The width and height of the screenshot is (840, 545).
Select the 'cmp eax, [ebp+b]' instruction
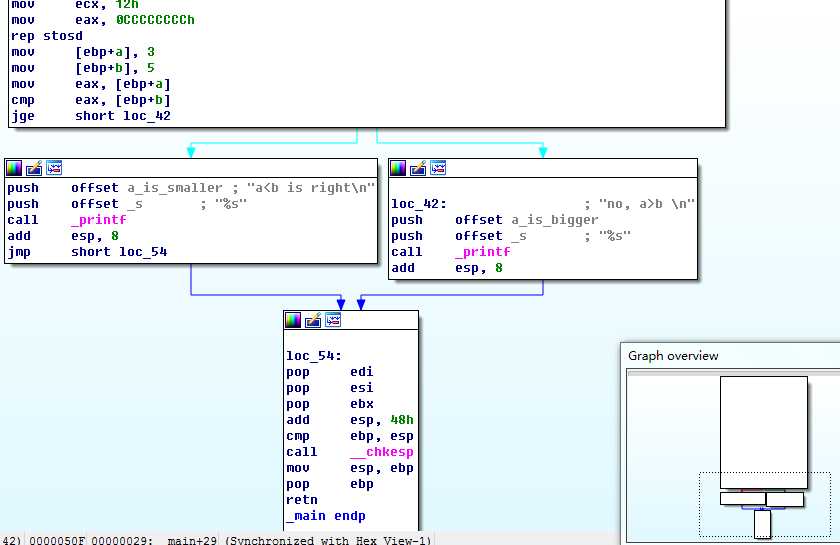91,100
